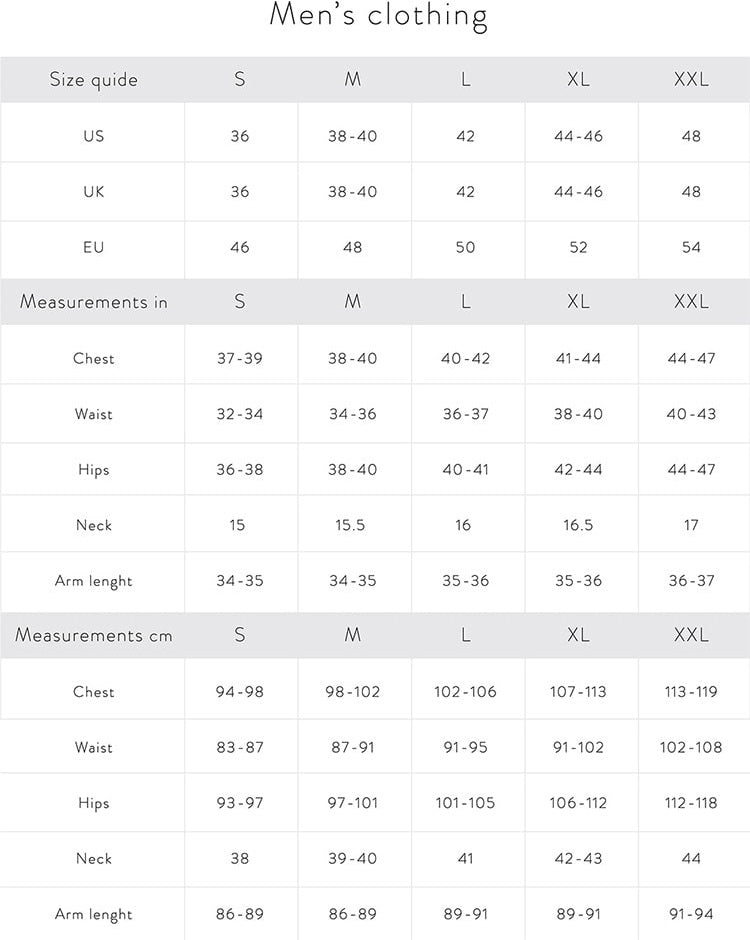Select the 36-37 arm length cell in inches
Viewport: 750px width, 940px height.
(691, 581)
